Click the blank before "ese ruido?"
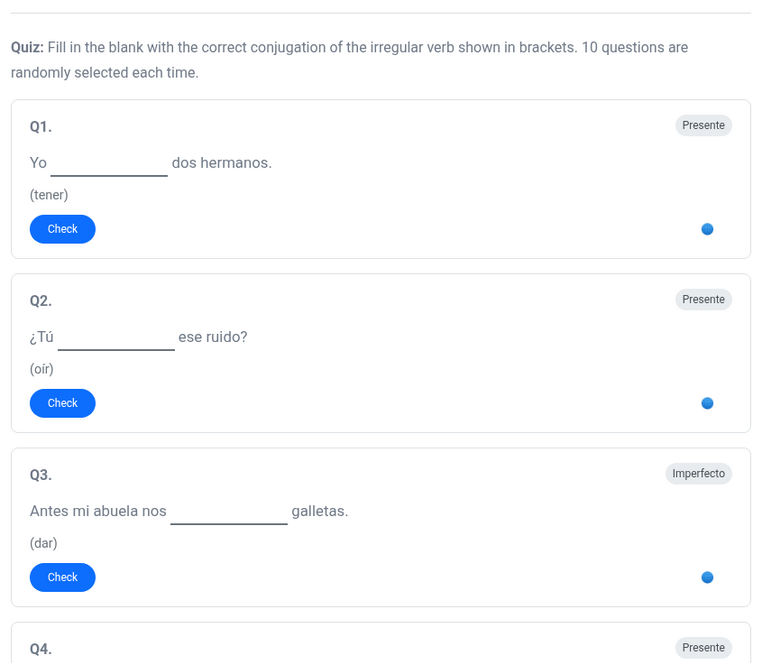The width and height of the screenshot is (762, 663). (116, 337)
